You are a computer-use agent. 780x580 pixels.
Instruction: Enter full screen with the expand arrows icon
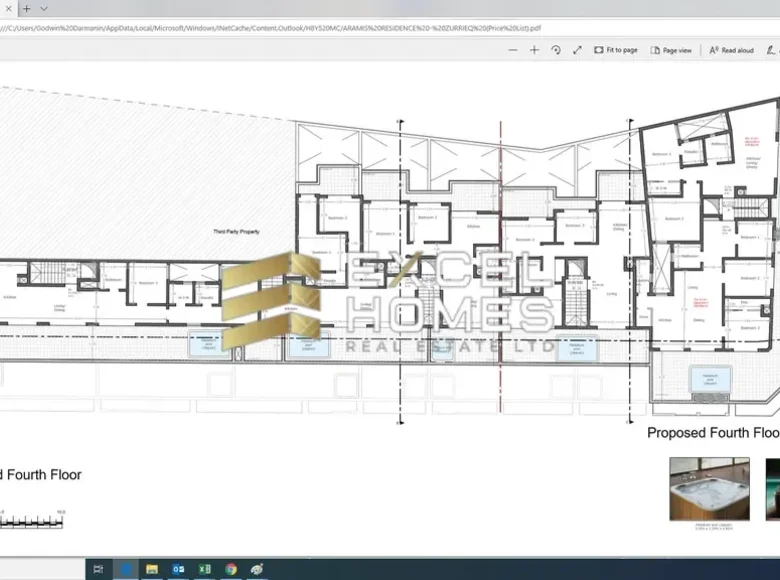click(x=577, y=50)
